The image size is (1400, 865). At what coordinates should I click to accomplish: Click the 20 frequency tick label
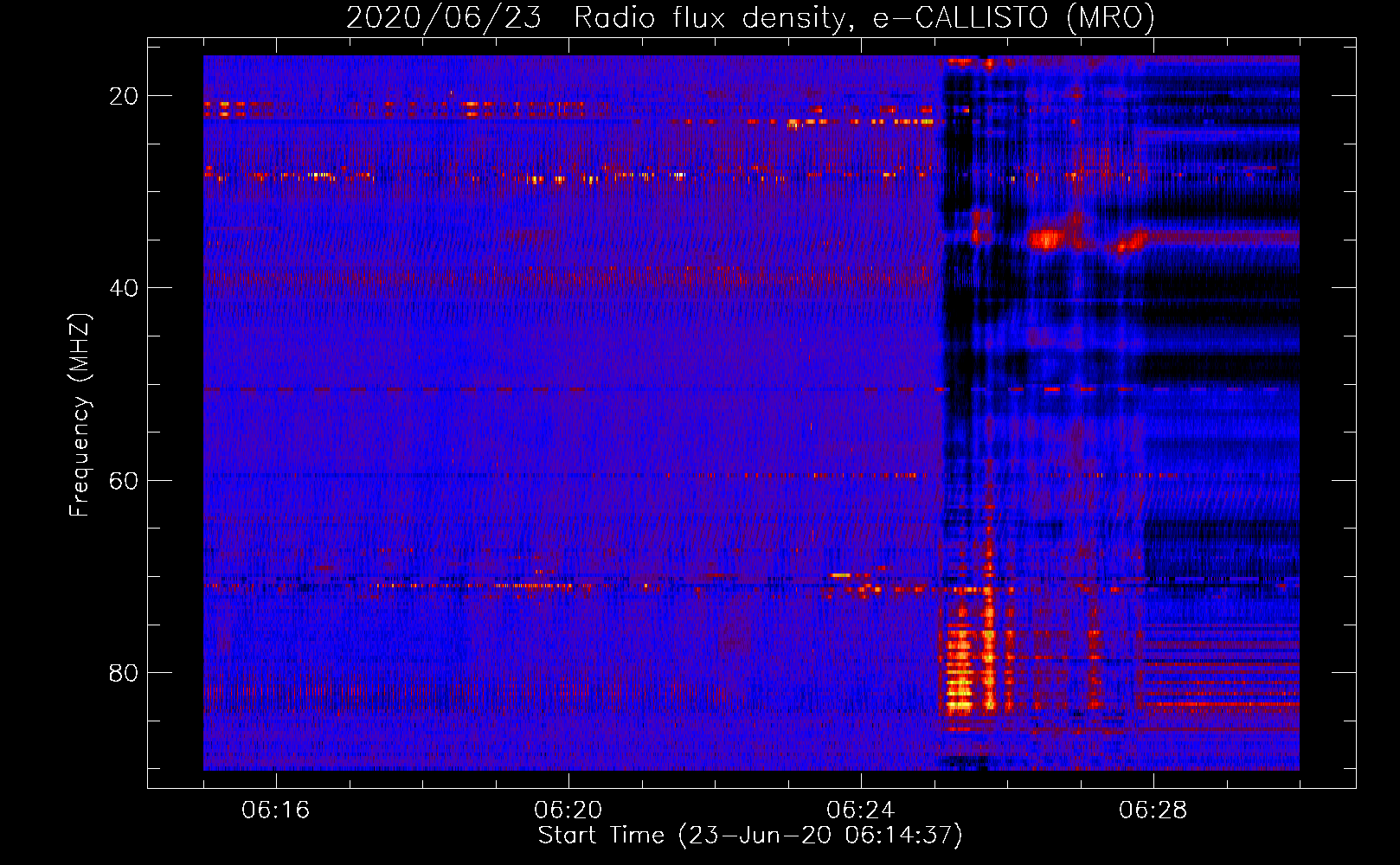(x=124, y=96)
